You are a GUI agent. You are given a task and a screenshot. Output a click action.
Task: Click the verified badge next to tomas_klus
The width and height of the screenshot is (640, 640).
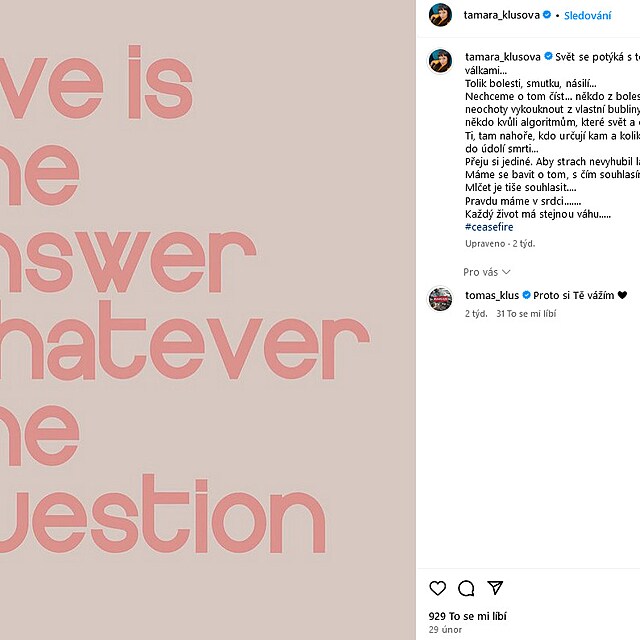tap(525, 296)
